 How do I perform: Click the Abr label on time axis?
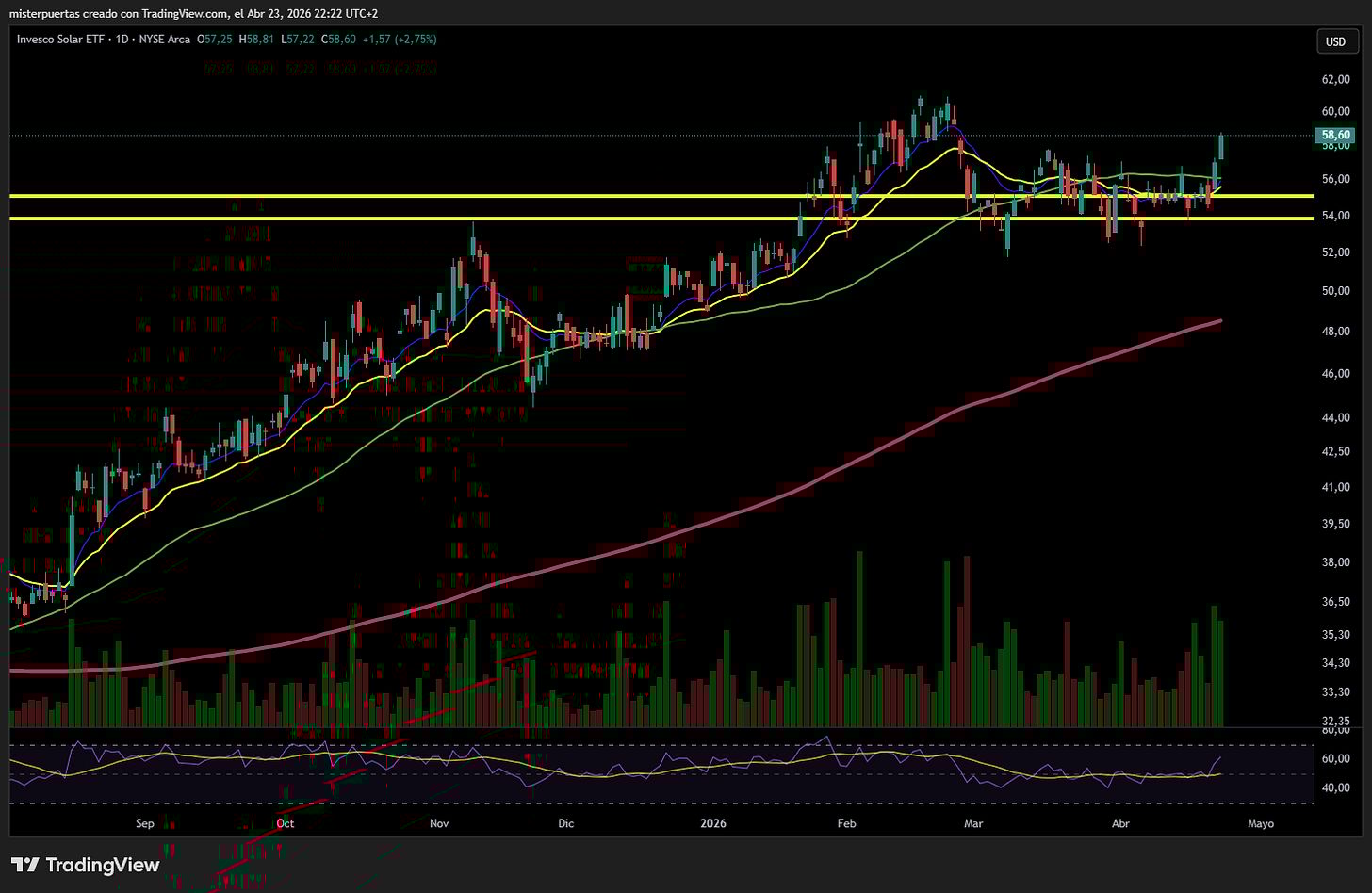pyautogui.click(x=1120, y=823)
